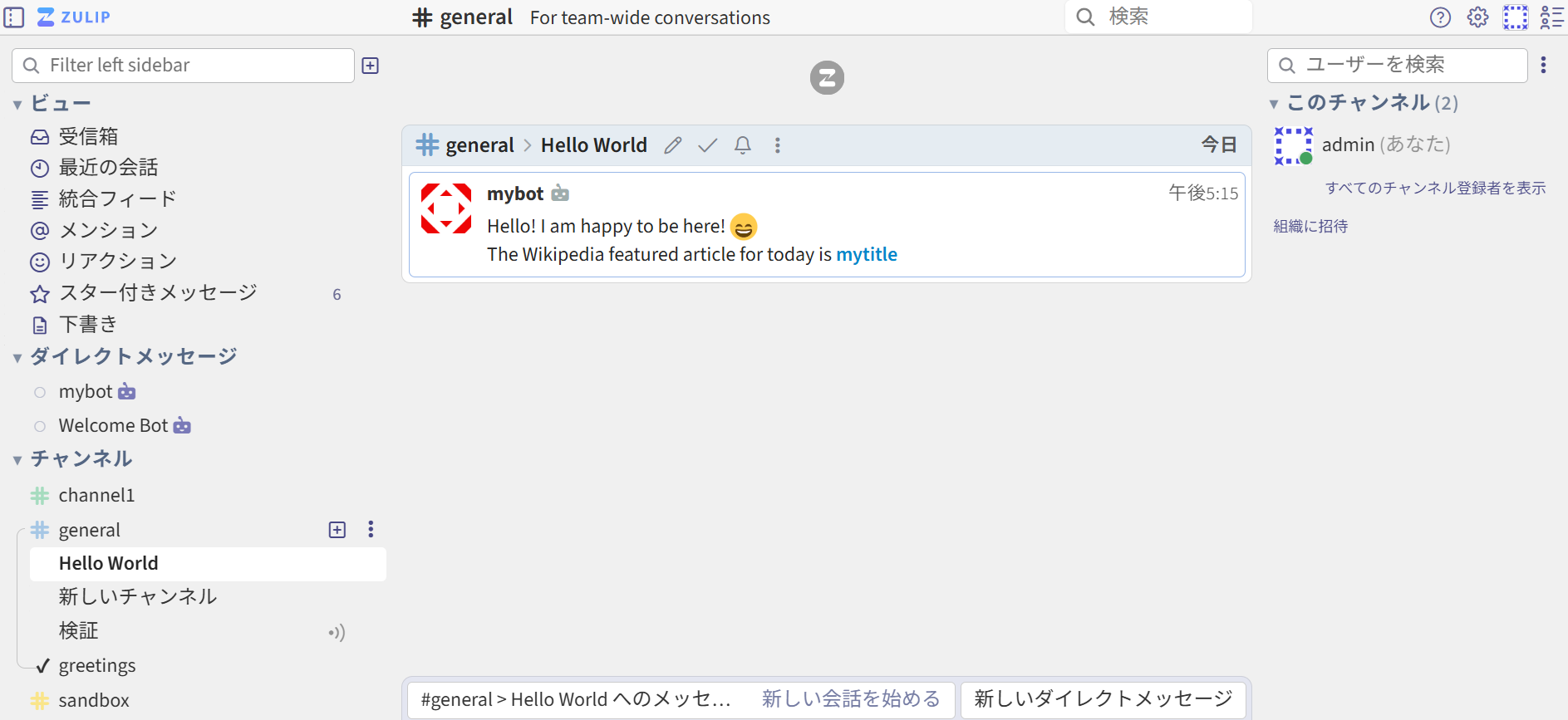Collapse the このチャンネル user list section
Viewport: 1568px width, 720px height.
click(x=1274, y=104)
